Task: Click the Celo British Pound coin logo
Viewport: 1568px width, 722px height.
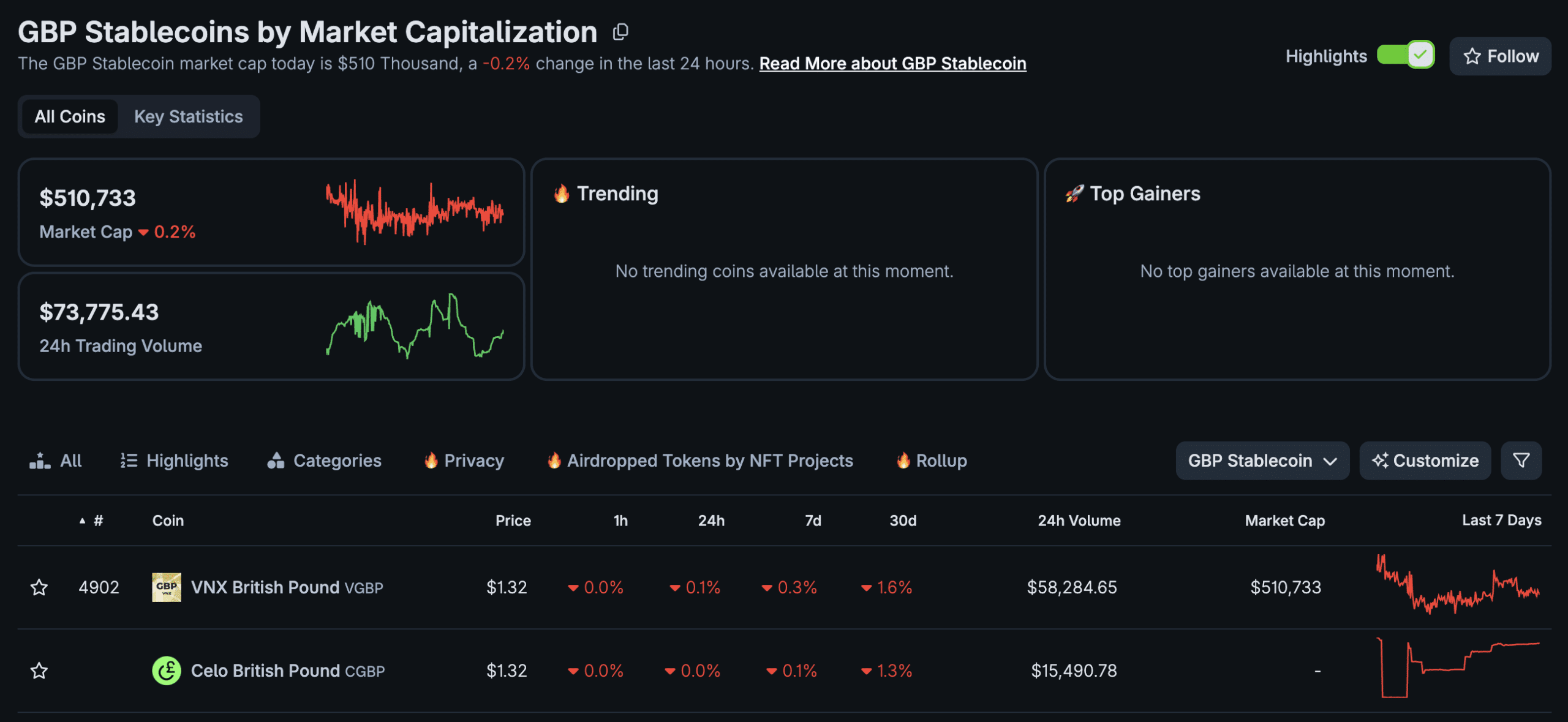Action: (166, 670)
